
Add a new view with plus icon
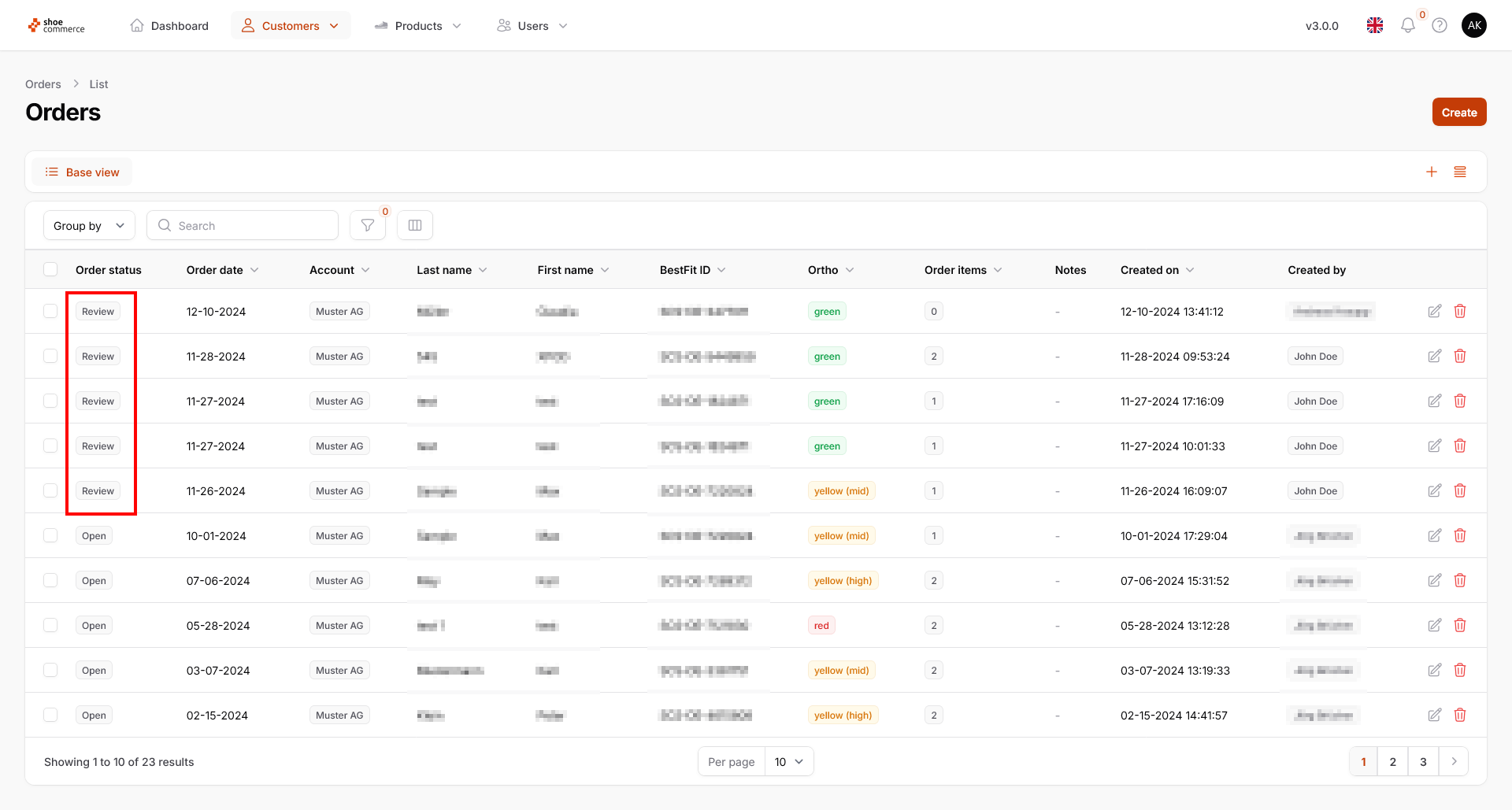click(x=1432, y=172)
